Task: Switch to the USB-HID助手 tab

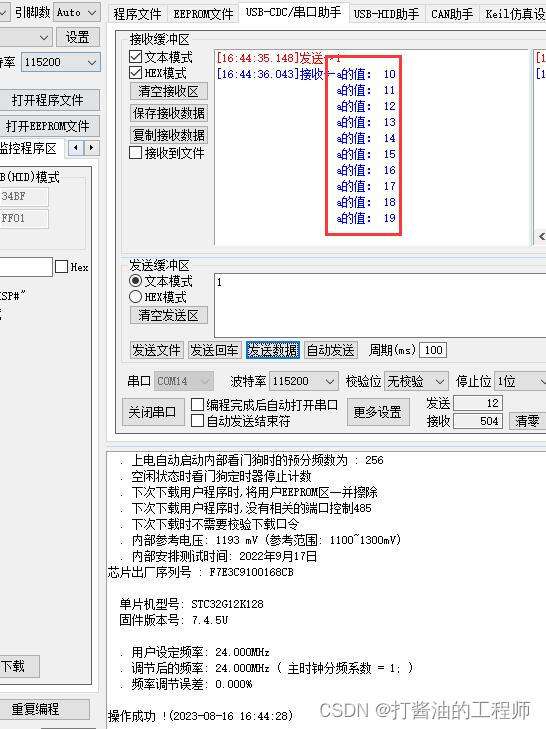Action: pos(386,14)
